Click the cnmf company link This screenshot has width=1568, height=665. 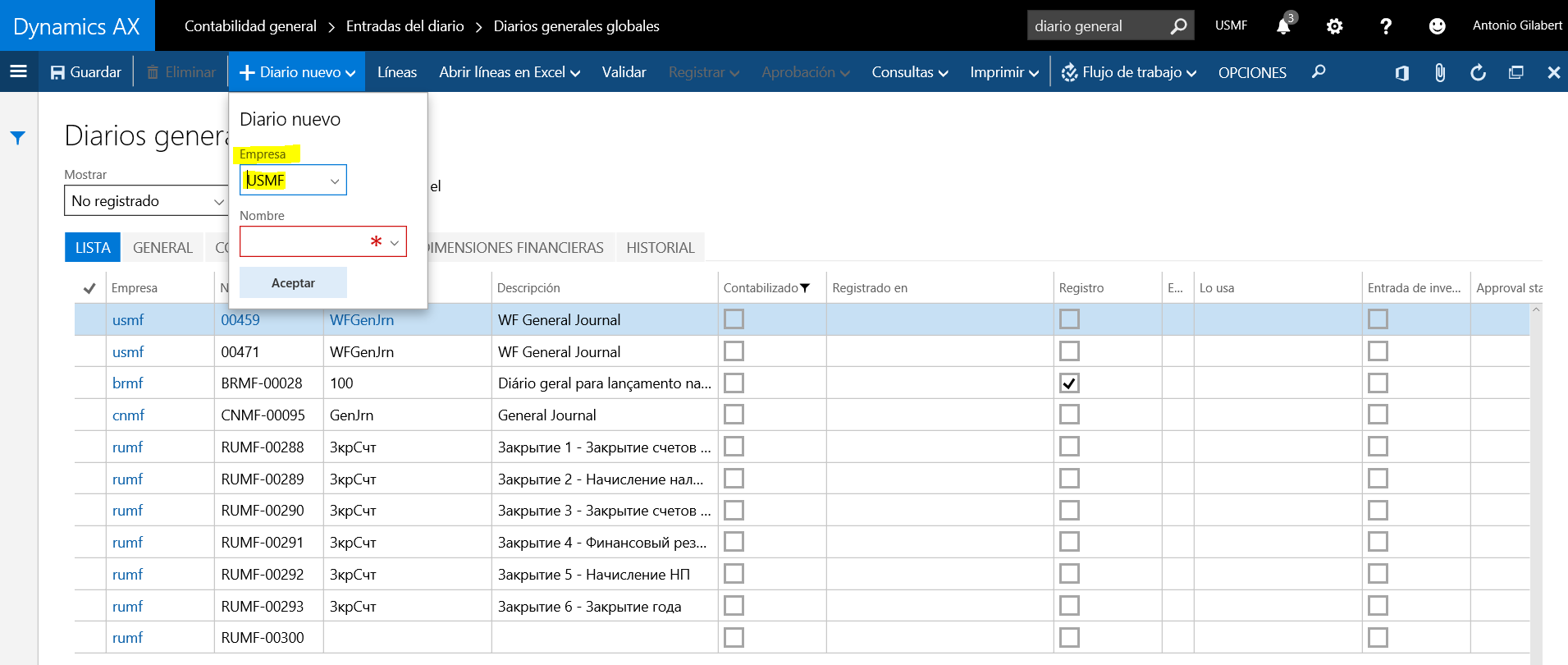tap(128, 415)
